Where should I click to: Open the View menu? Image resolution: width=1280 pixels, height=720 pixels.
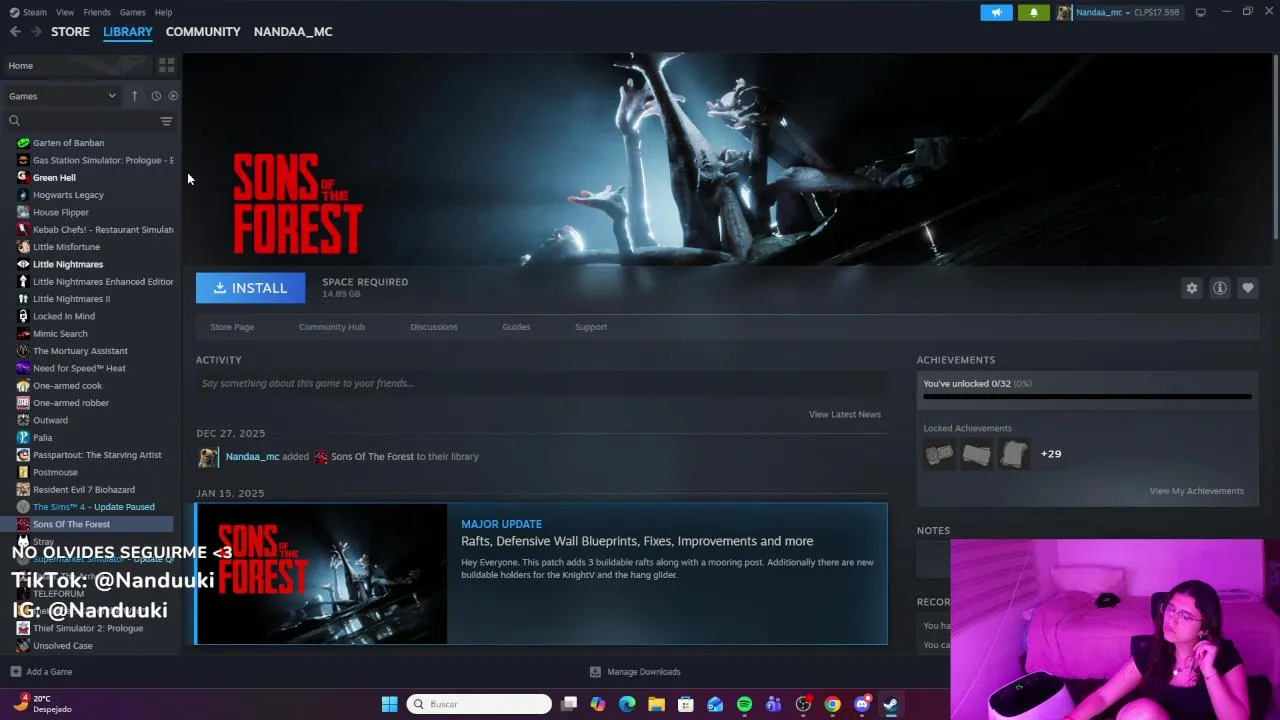pos(65,12)
